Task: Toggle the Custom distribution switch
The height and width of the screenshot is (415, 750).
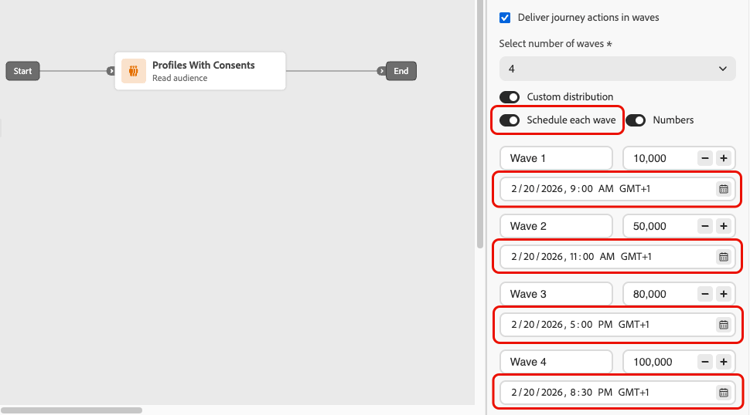Action: 510,97
